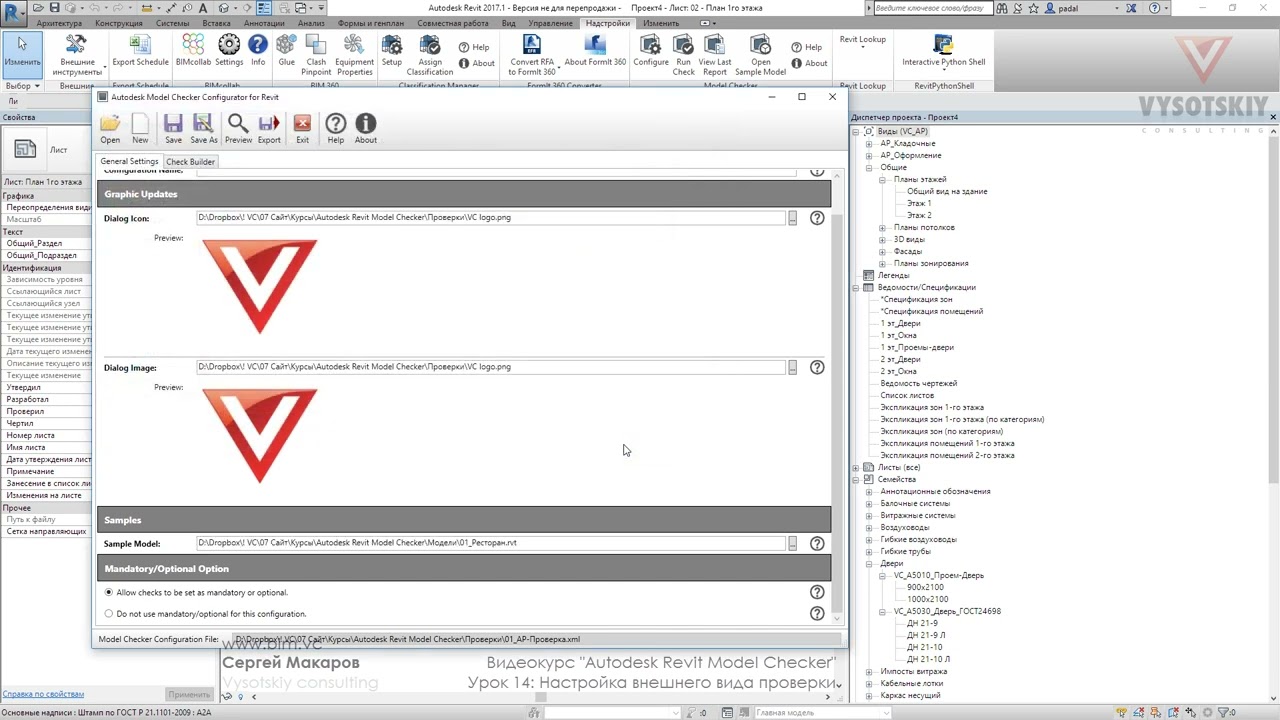Expand the Воздуховоды tree node
Screen dimensions: 1280x720
tap(869, 528)
